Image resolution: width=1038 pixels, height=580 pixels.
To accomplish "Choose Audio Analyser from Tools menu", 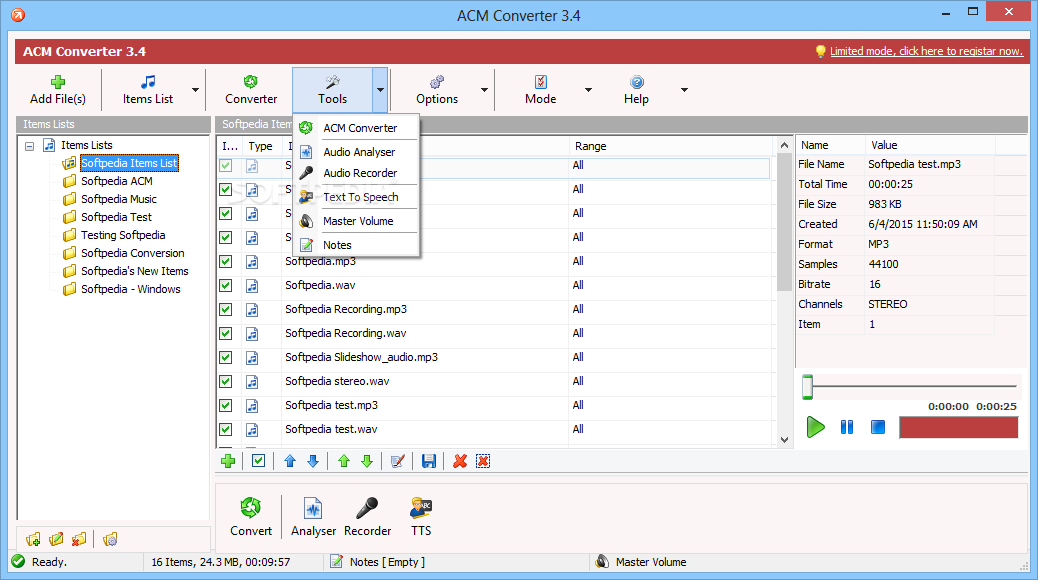I will [x=356, y=152].
